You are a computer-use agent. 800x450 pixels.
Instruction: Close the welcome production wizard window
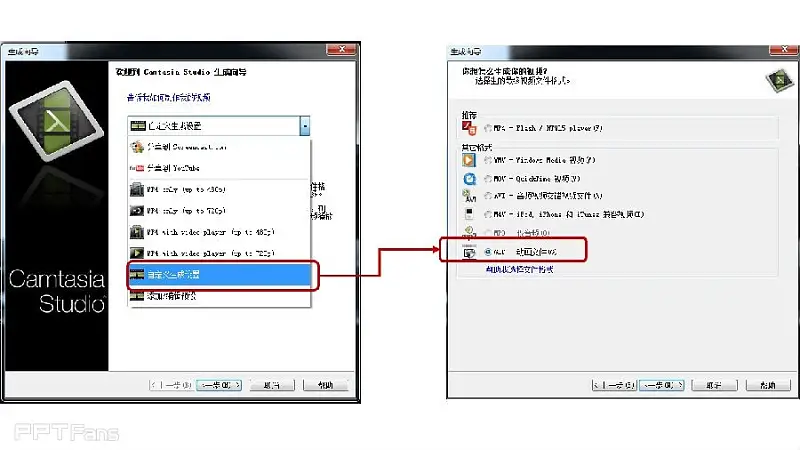341,49
